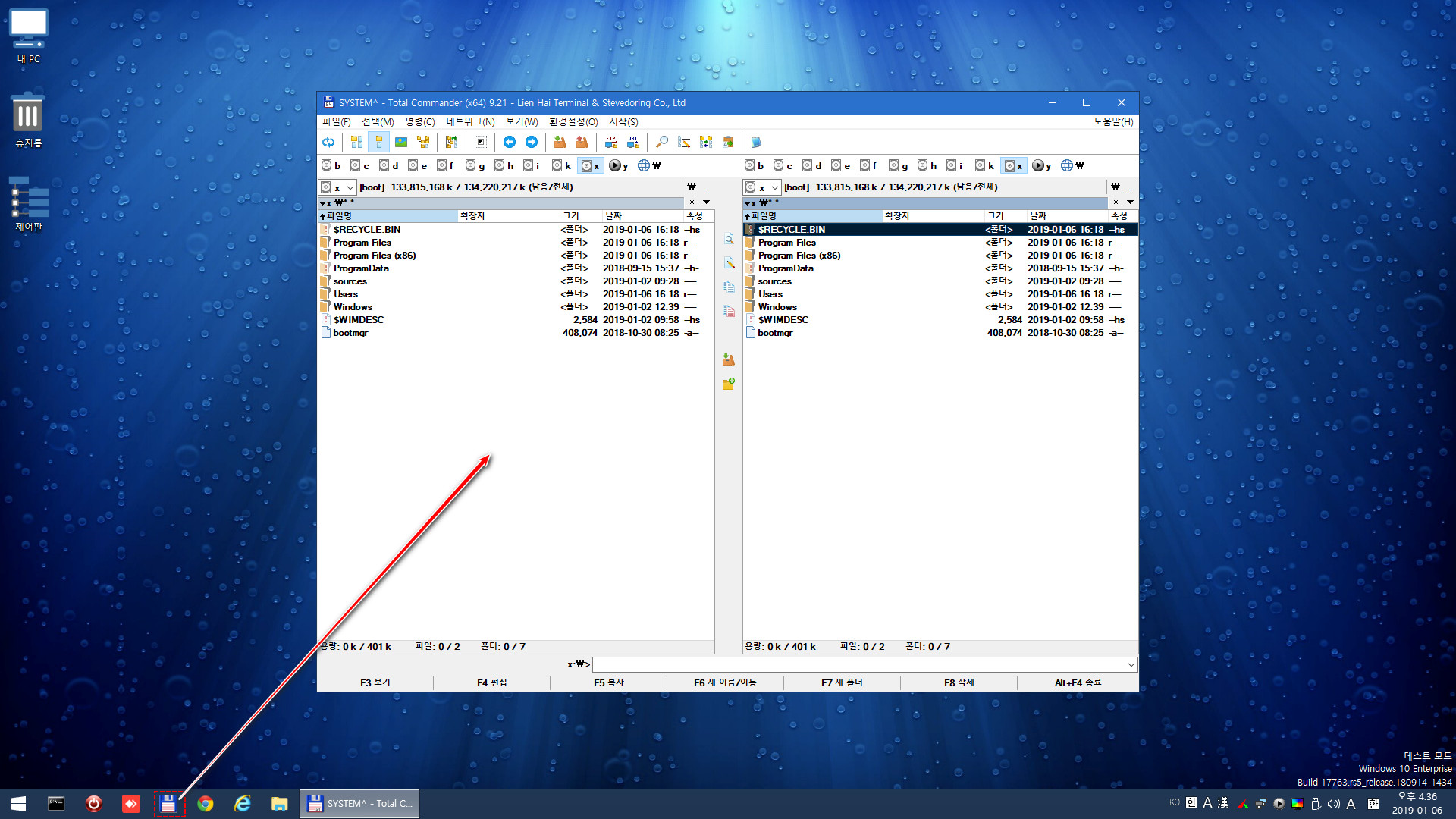Open the Notepad icon in toolbar
This screenshot has width=1456, height=819.
point(756,142)
